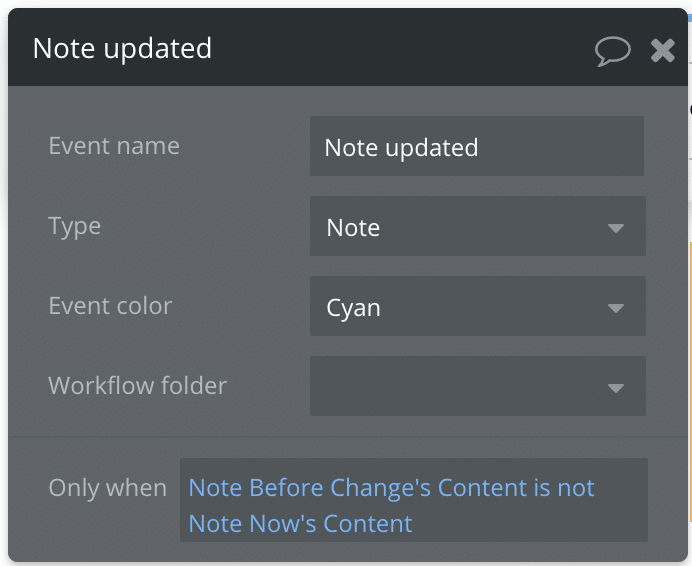Click the arrow on the Type dropdown
692x566 pixels.
point(616,228)
